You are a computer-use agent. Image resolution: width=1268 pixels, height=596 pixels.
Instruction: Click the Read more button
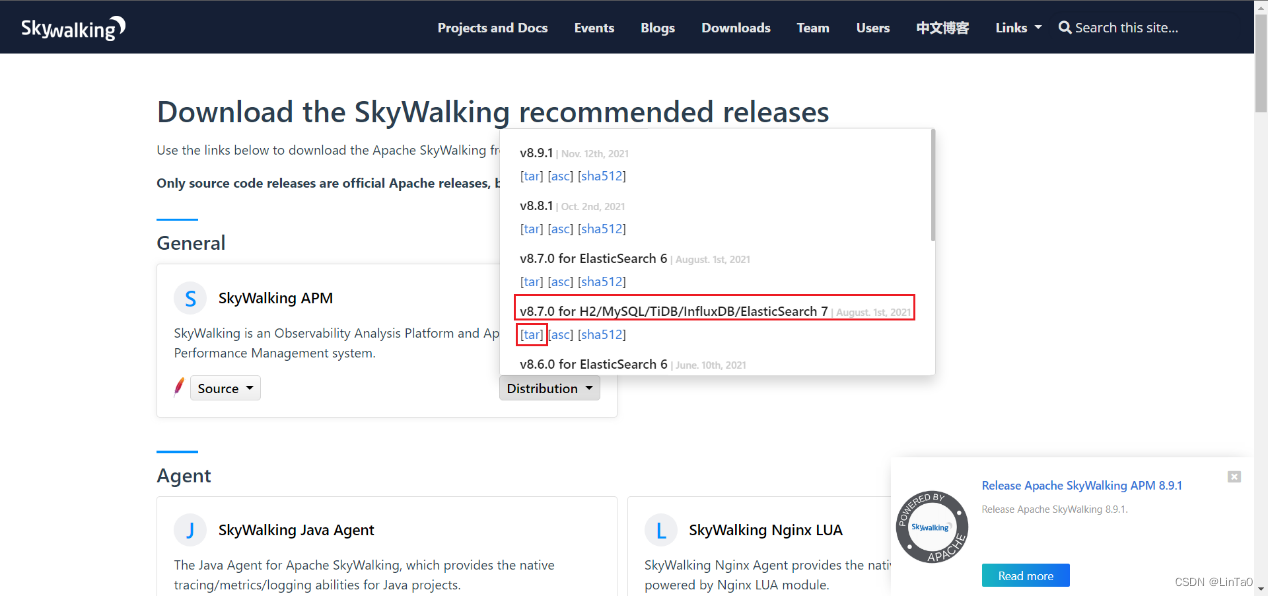[1026, 576]
